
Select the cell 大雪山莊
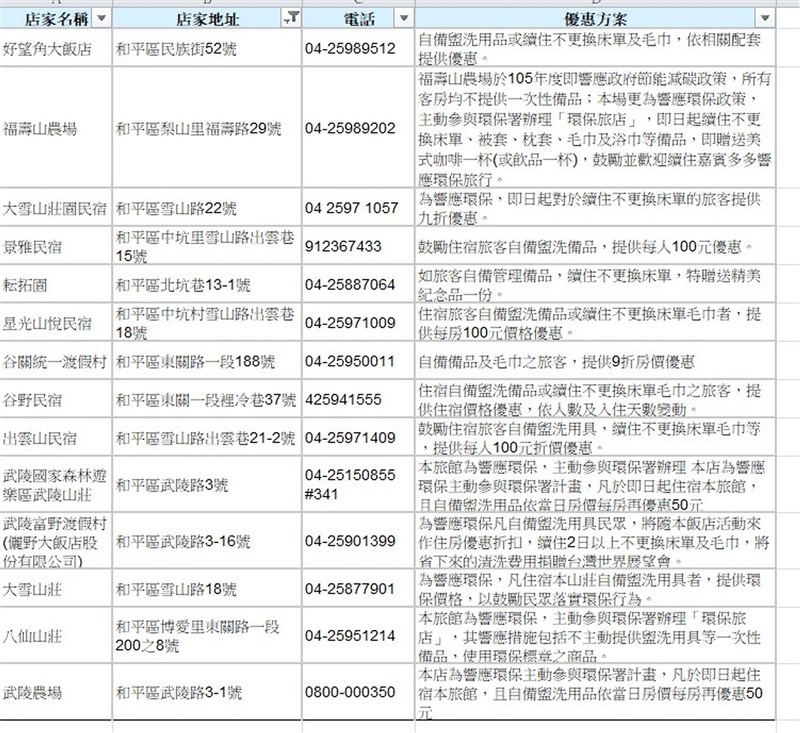56,588
